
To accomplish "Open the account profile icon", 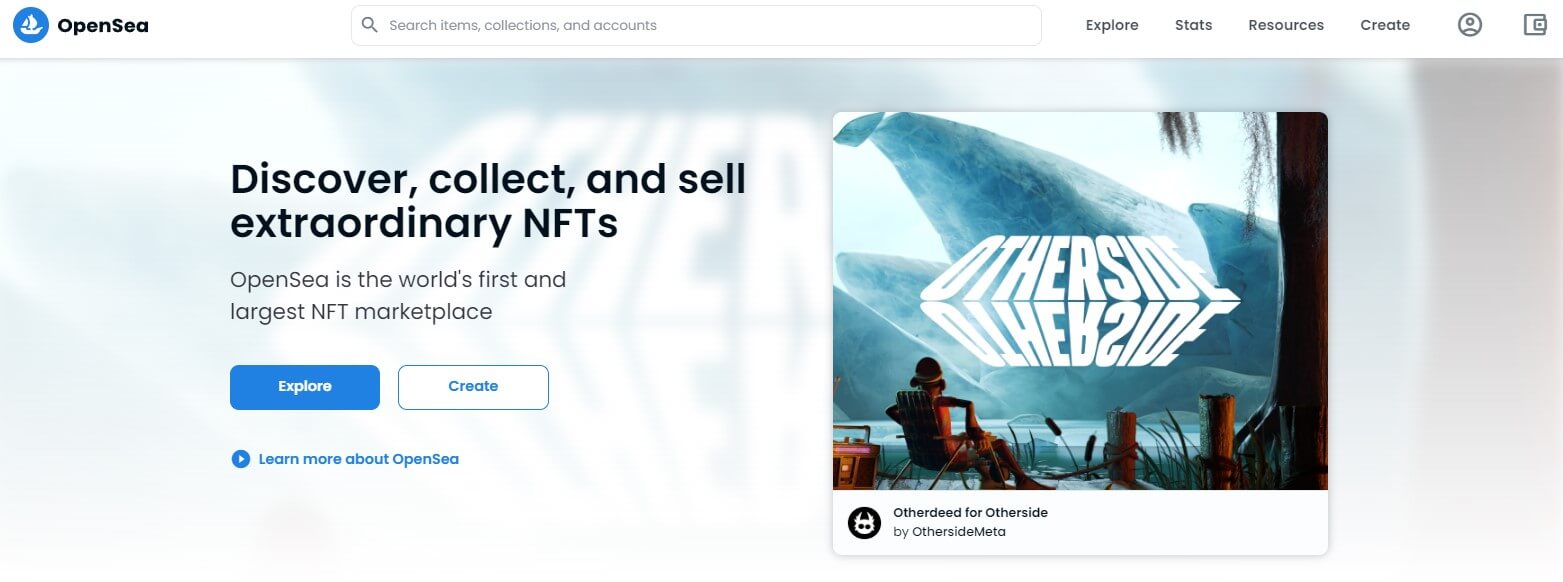I will (1469, 25).
